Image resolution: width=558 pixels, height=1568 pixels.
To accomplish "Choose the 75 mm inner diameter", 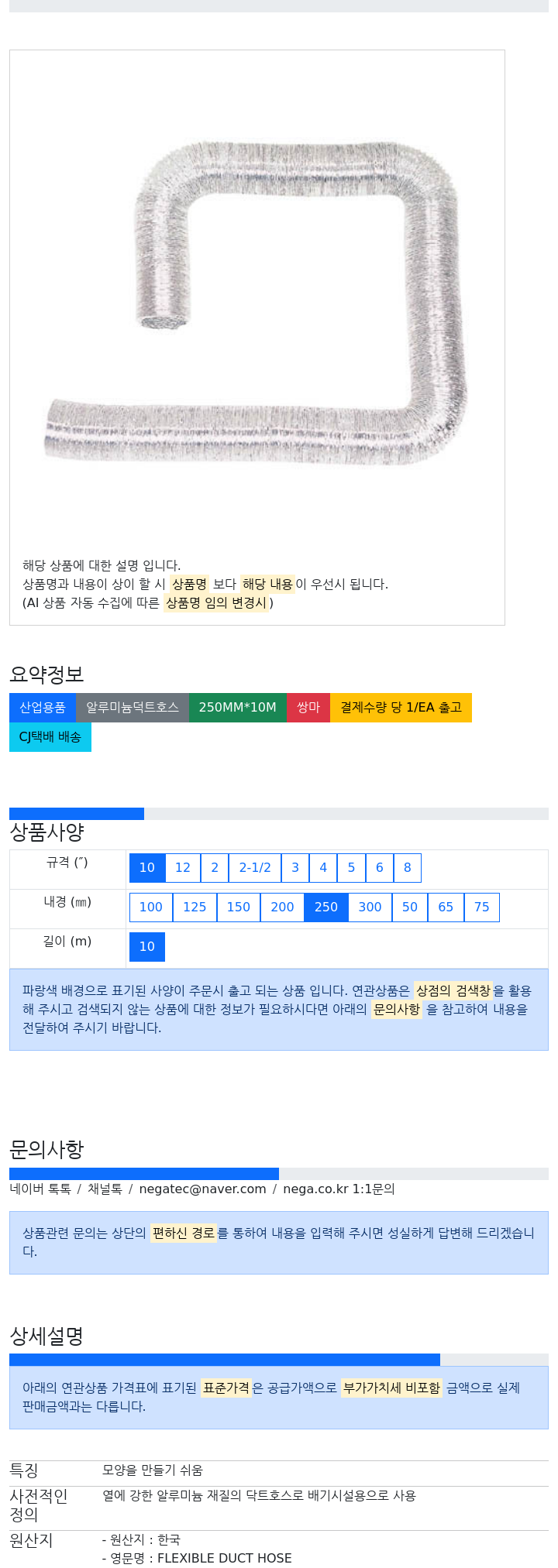I will coord(482,908).
